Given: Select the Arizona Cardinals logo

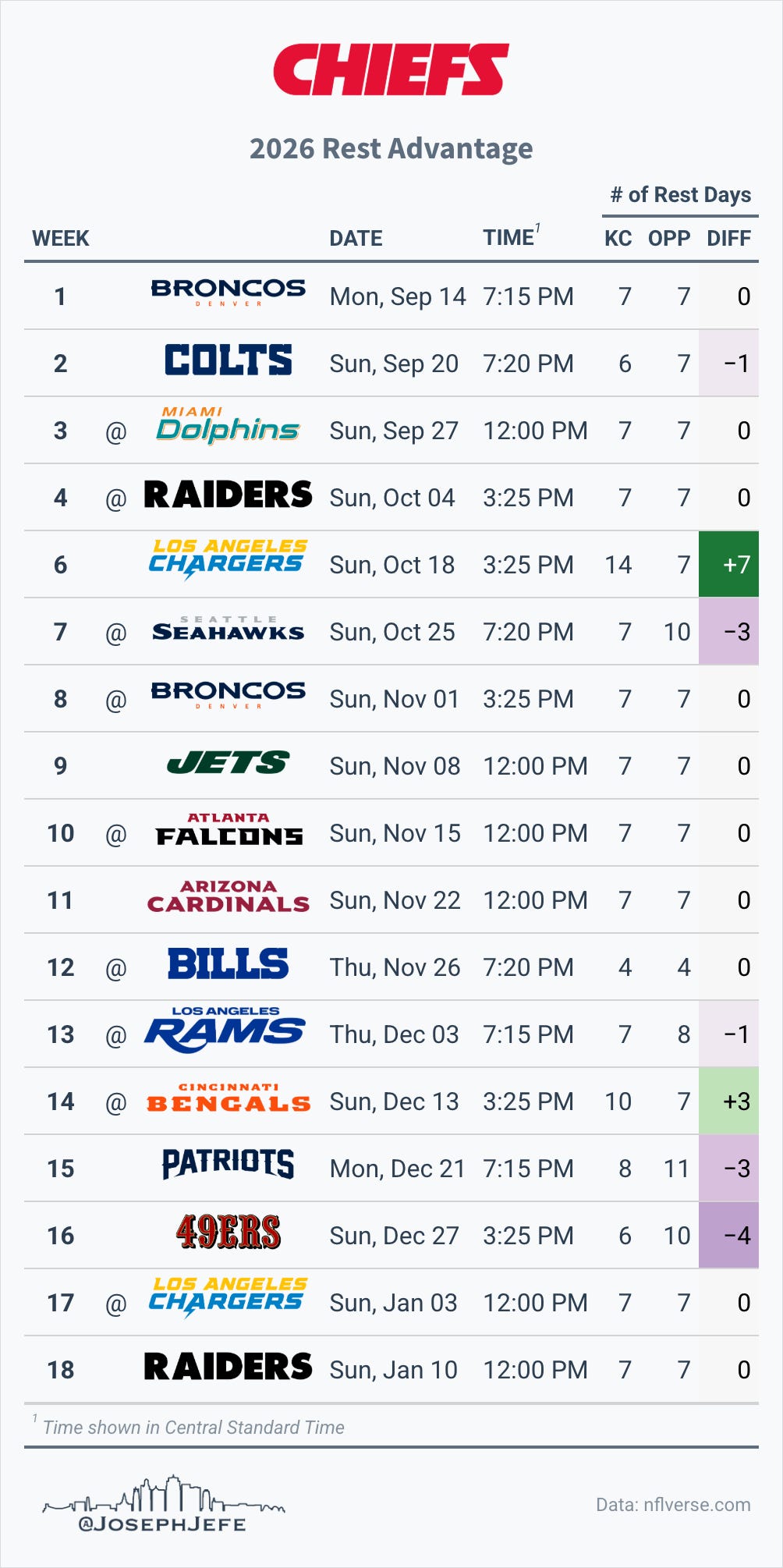Looking at the screenshot, I should coord(229,896).
